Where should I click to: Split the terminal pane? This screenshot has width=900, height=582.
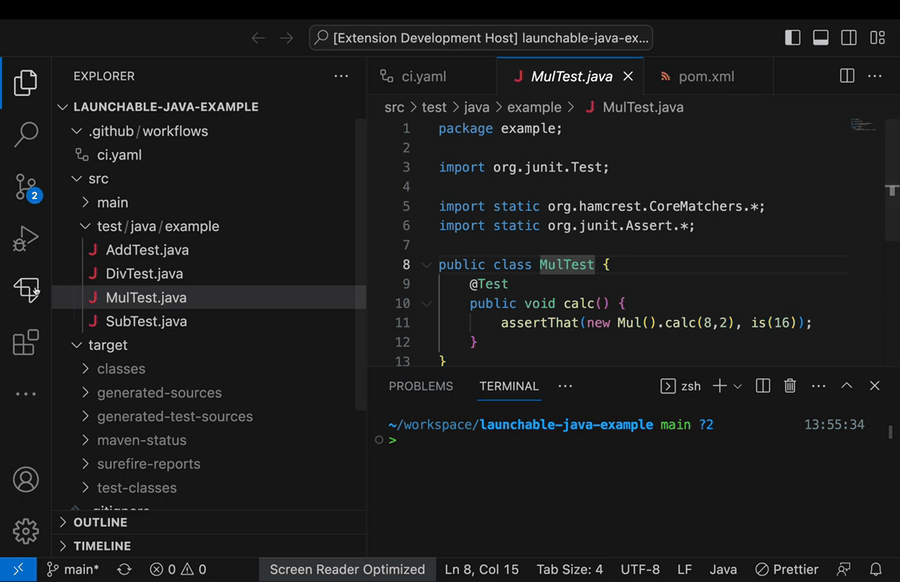[763, 386]
